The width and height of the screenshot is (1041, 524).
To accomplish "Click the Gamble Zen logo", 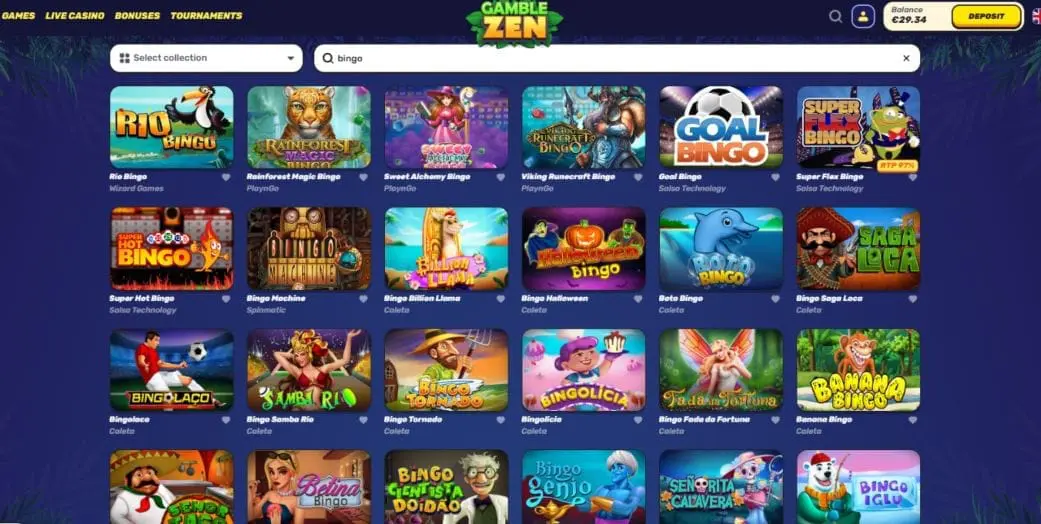I will (x=515, y=23).
